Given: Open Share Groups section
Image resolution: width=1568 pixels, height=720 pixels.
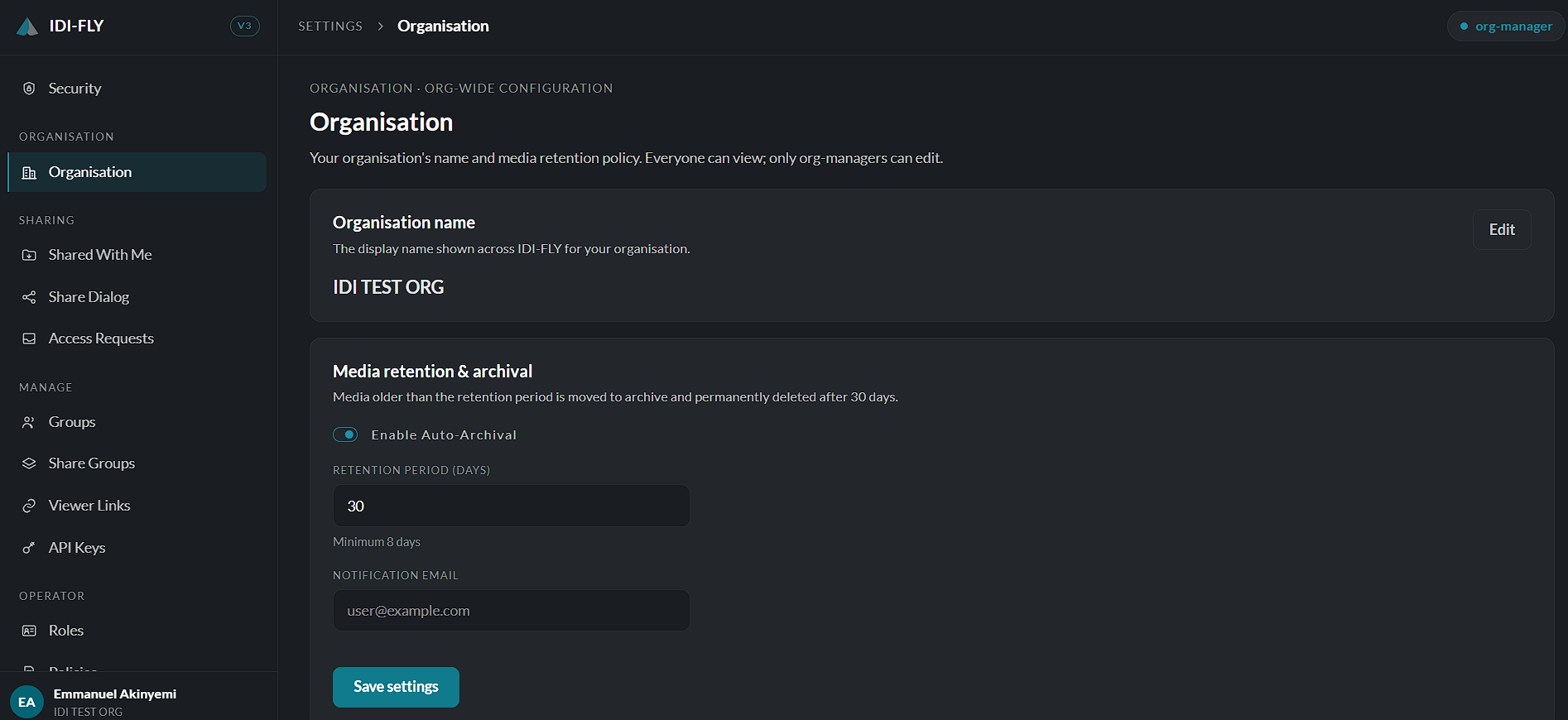Looking at the screenshot, I should [x=137, y=463].
